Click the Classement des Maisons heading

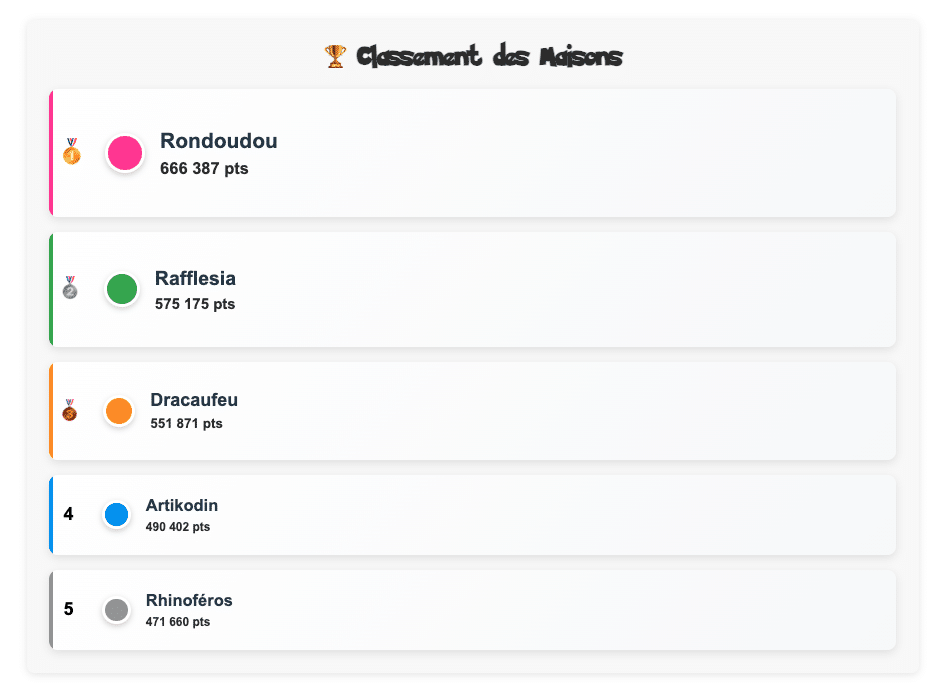(488, 57)
